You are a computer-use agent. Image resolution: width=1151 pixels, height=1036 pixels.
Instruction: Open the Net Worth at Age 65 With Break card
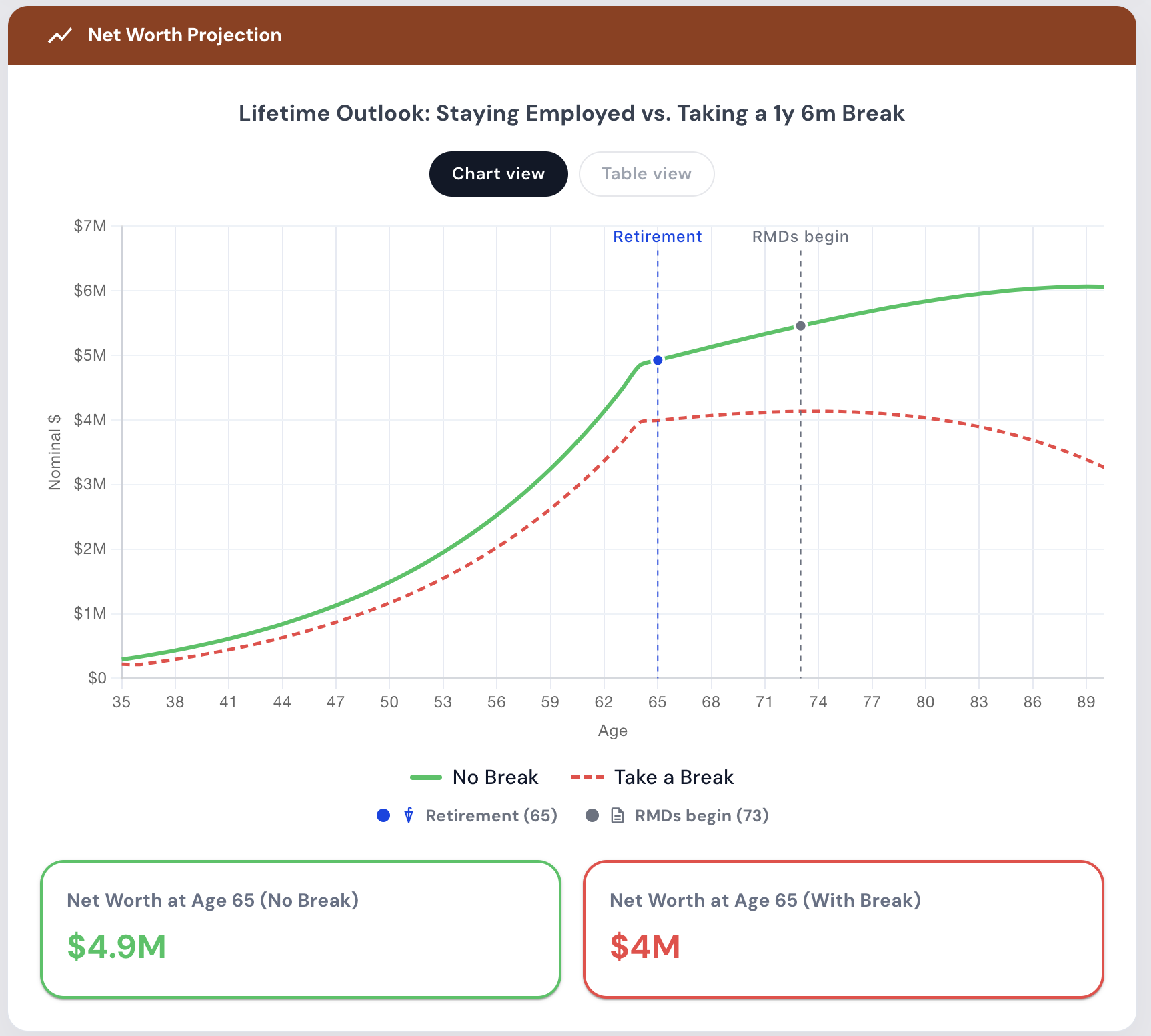click(x=844, y=929)
